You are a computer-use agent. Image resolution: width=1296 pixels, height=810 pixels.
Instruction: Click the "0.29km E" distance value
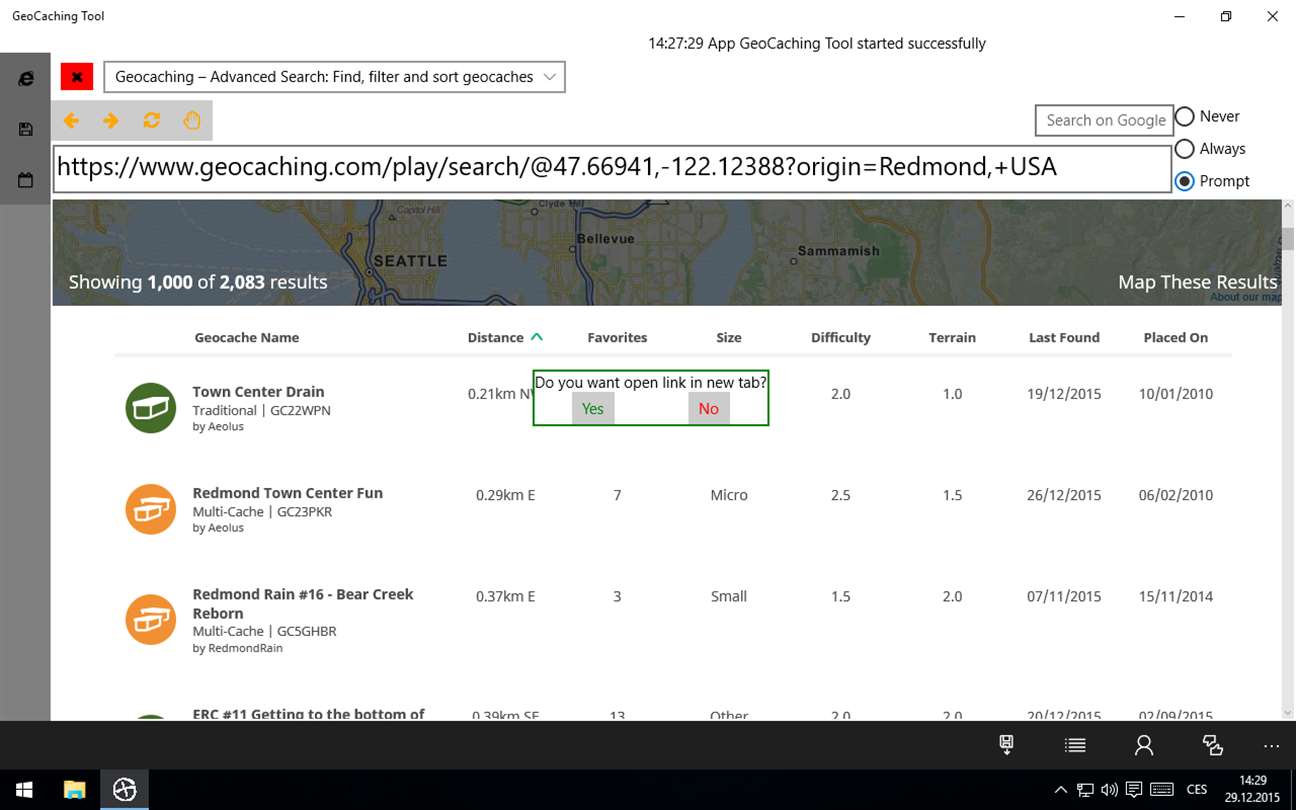click(x=506, y=495)
